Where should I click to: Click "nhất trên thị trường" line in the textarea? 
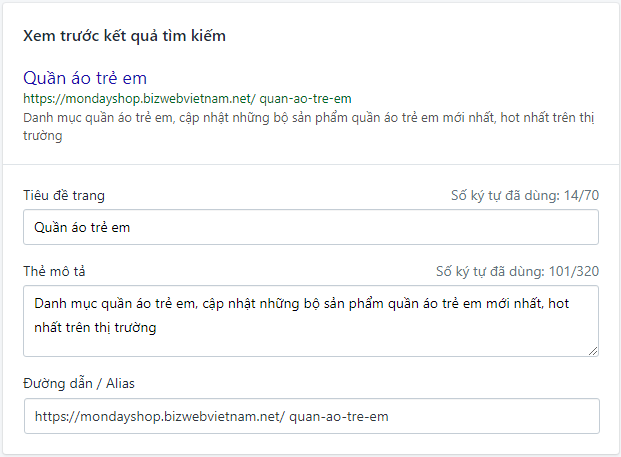[x=95, y=326]
